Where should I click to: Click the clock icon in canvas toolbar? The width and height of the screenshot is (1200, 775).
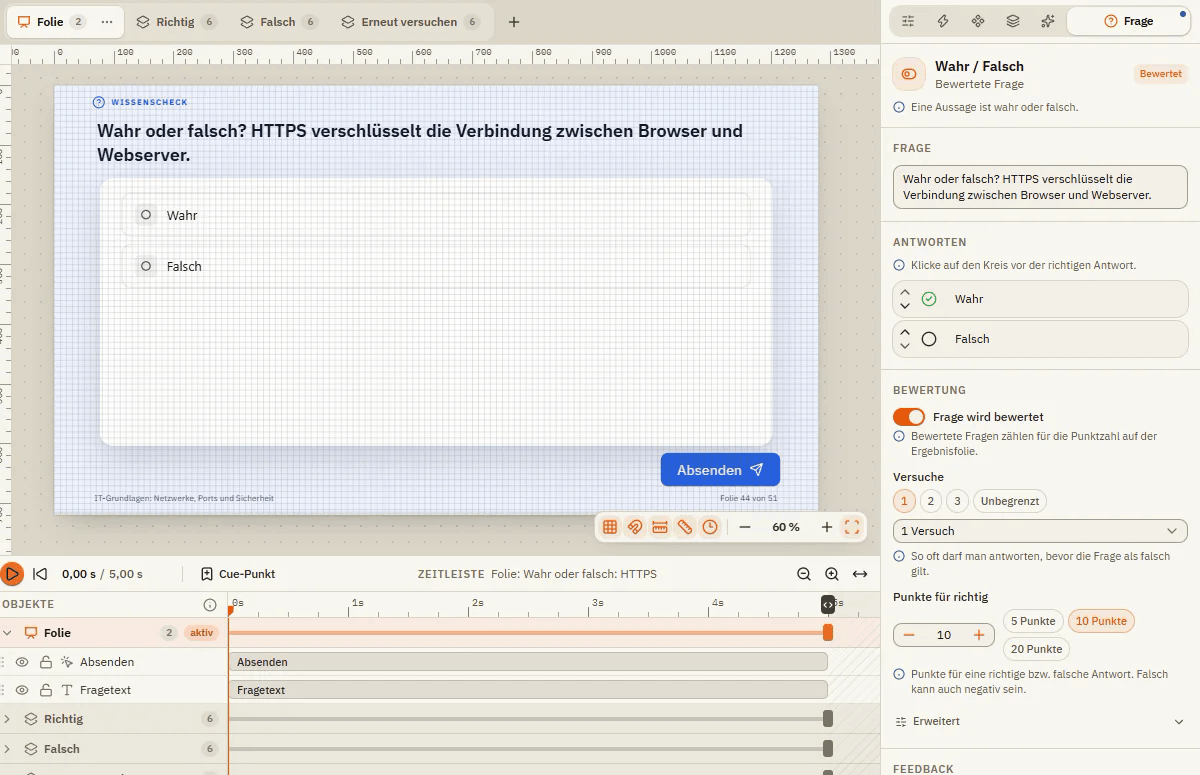tap(710, 527)
